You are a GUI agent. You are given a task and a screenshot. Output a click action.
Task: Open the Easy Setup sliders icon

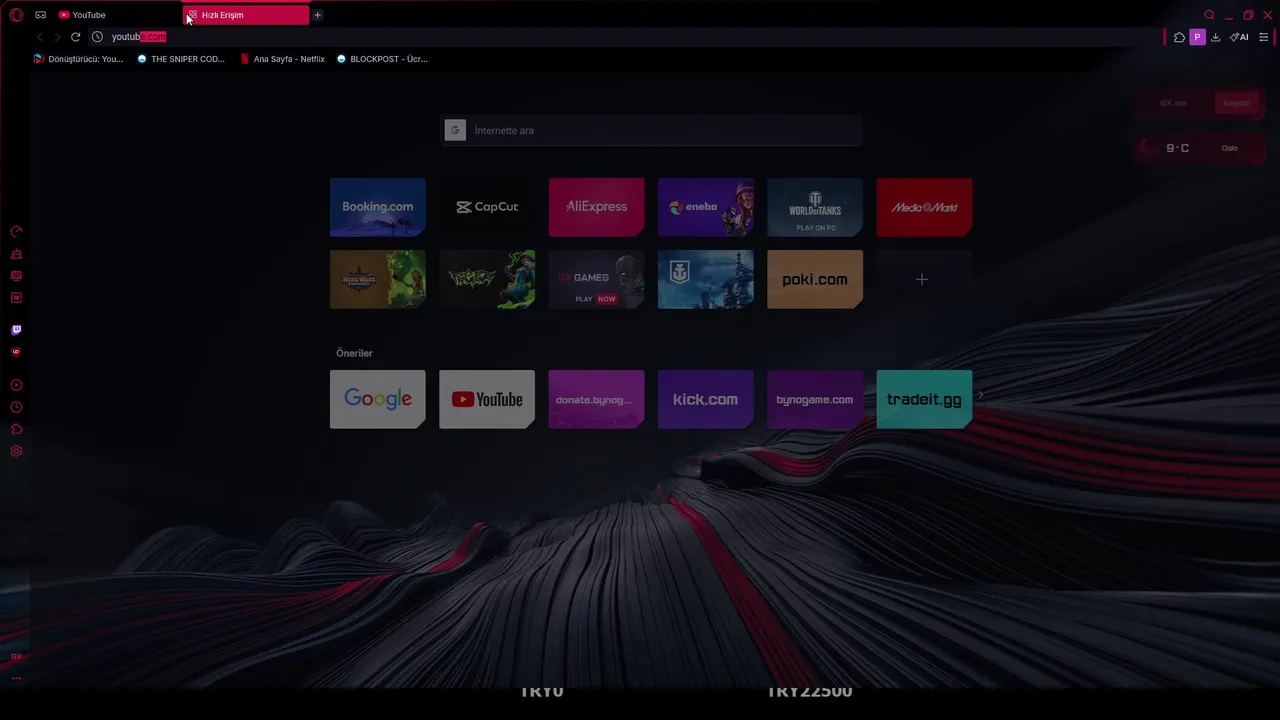(x=1264, y=37)
